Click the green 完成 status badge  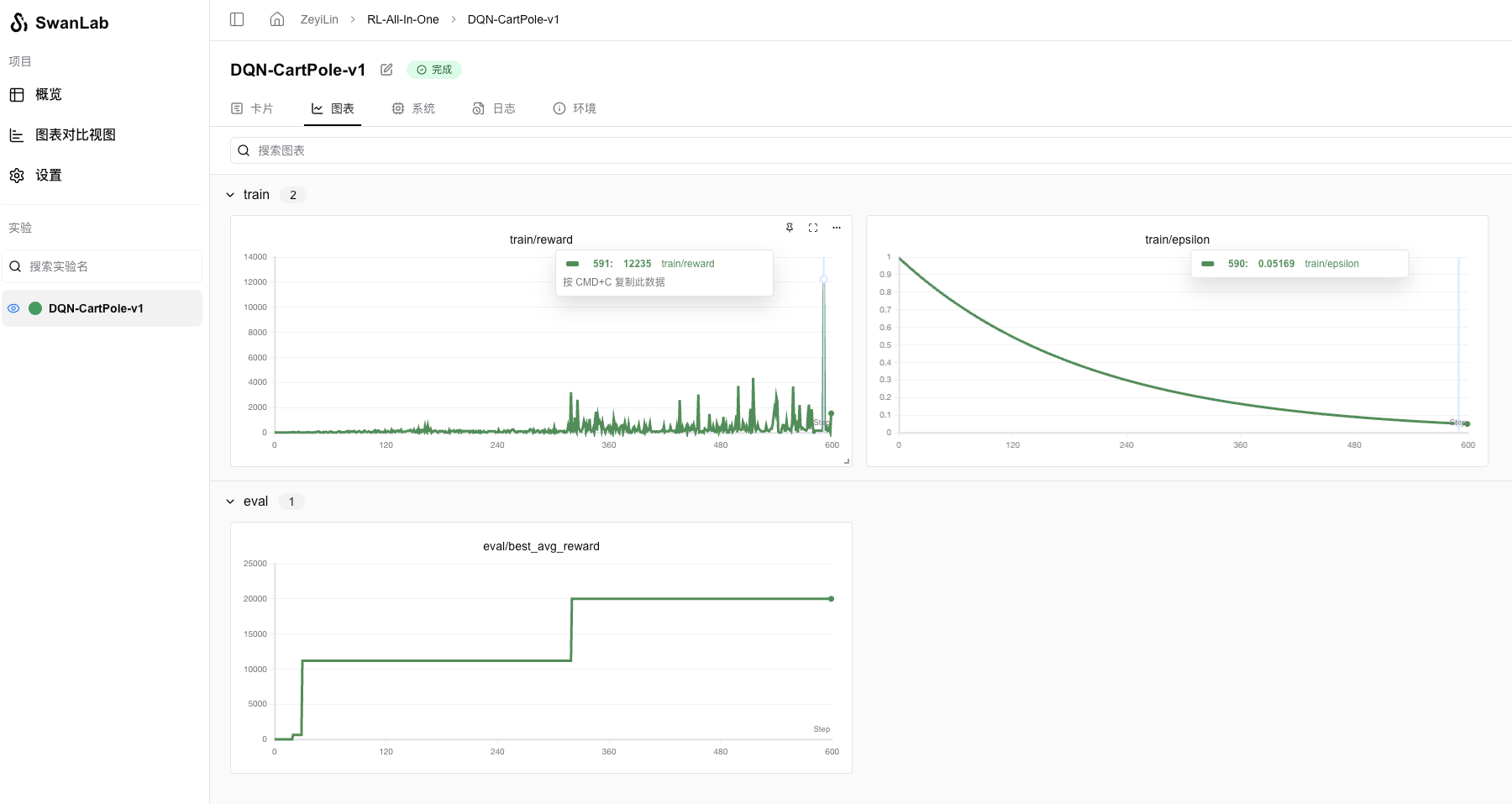point(434,70)
